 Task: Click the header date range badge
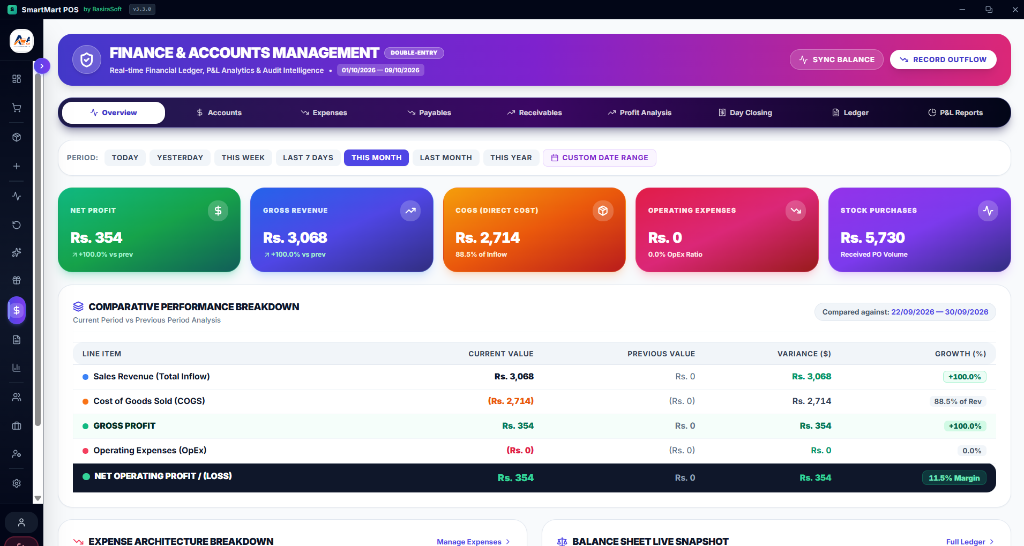pos(381,70)
